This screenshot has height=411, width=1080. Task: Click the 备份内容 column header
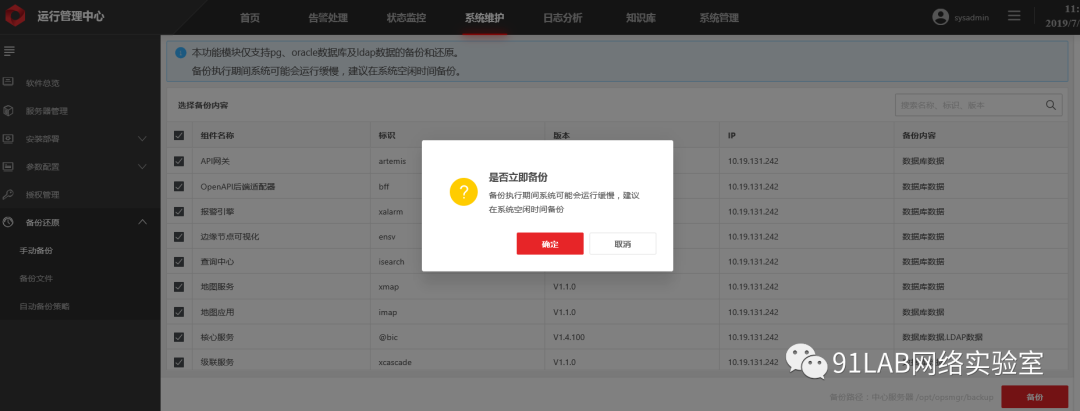[x=919, y=136]
